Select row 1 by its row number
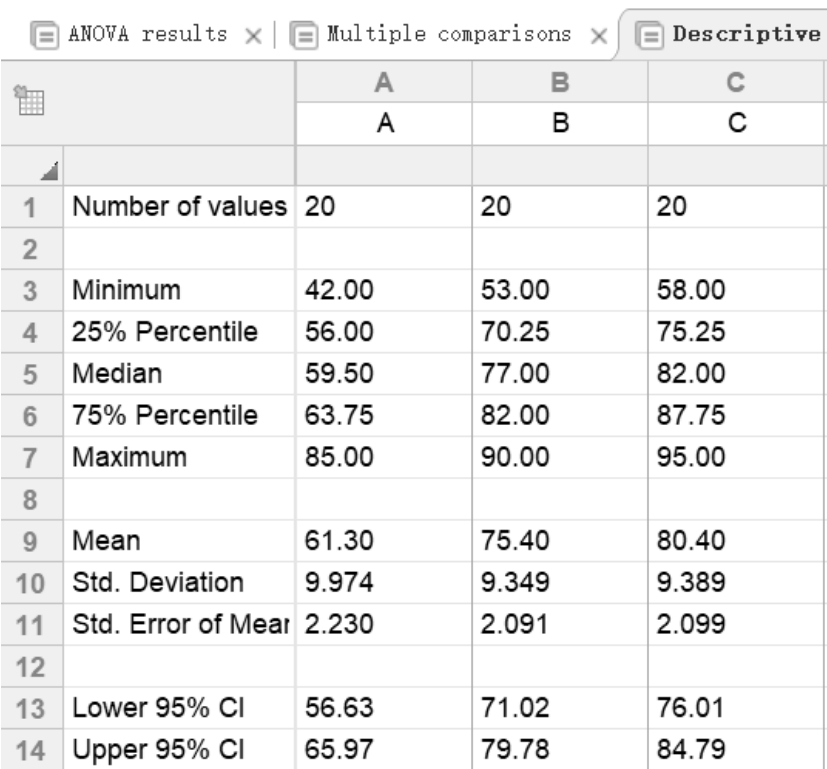This screenshot has width=827, height=769. pos(31,208)
